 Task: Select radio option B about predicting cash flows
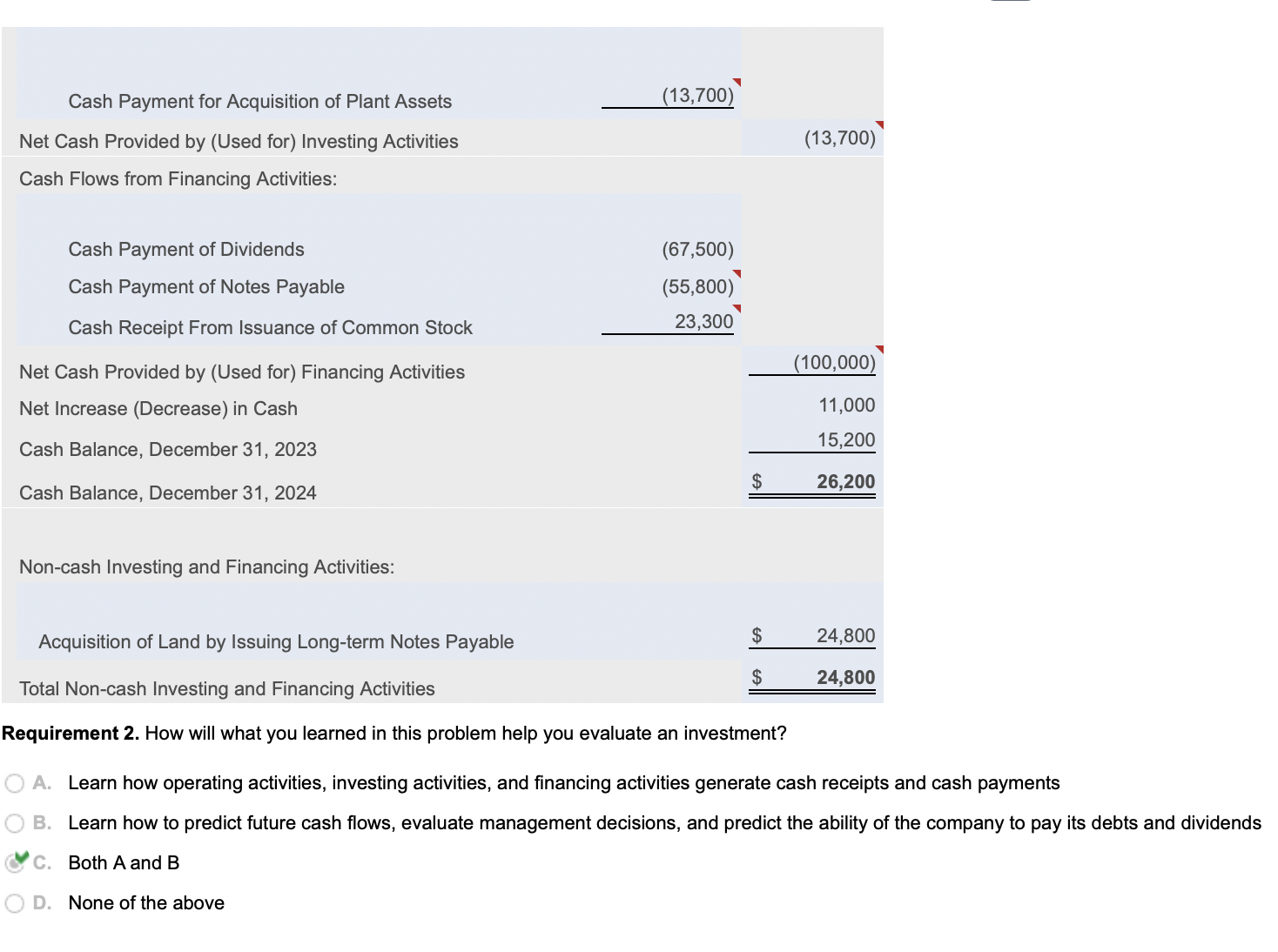pyautogui.click(x=14, y=822)
